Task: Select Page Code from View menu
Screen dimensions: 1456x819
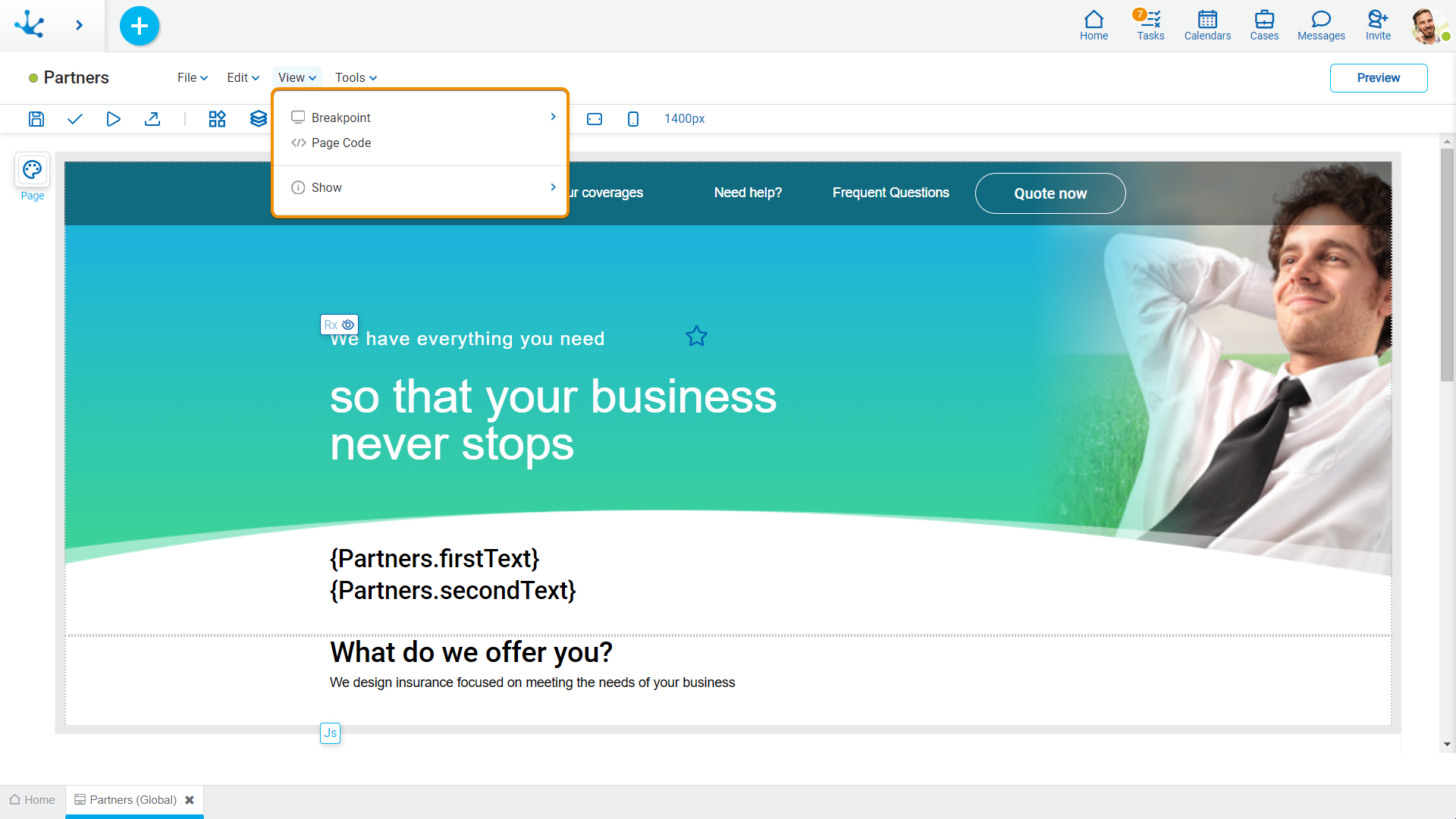Action: coord(340,142)
